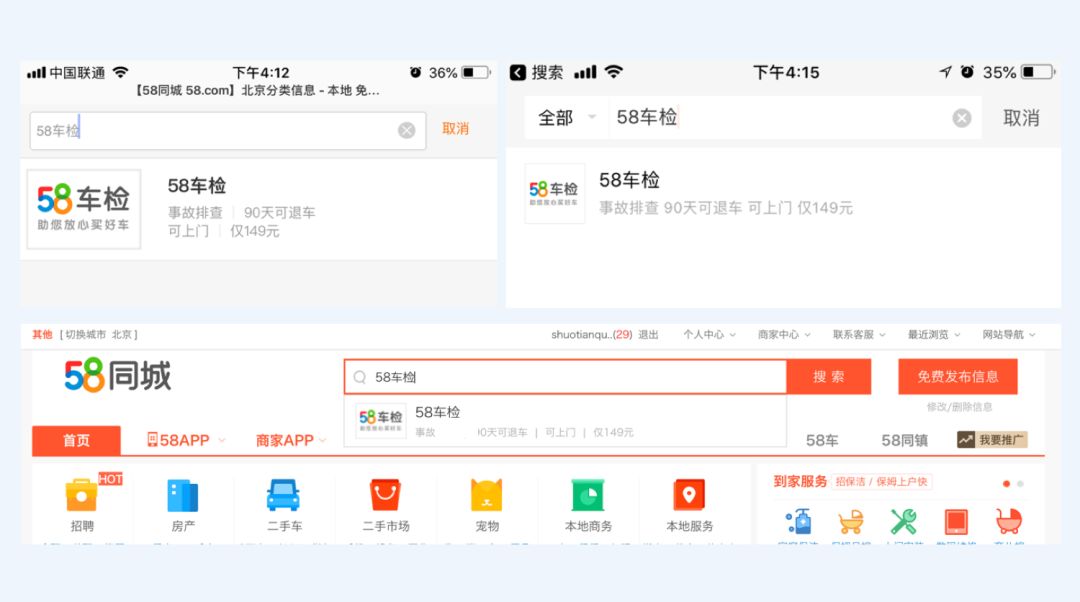Viewport: 1080px width, 602px height.
Task: Click the clear button in left phone search
Action: click(x=406, y=130)
